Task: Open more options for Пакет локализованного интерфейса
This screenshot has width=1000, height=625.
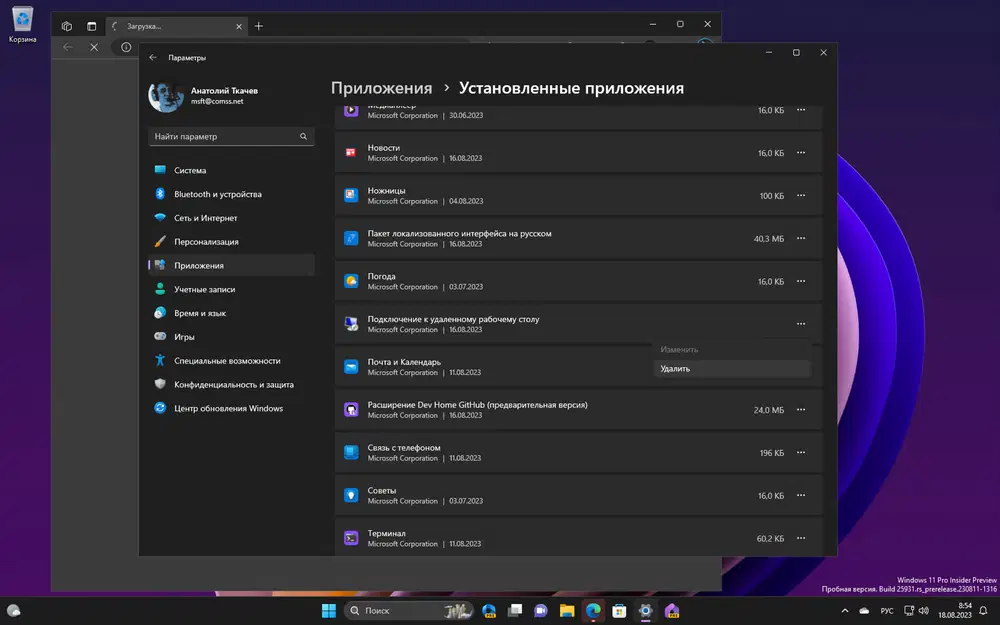Action: click(x=800, y=239)
